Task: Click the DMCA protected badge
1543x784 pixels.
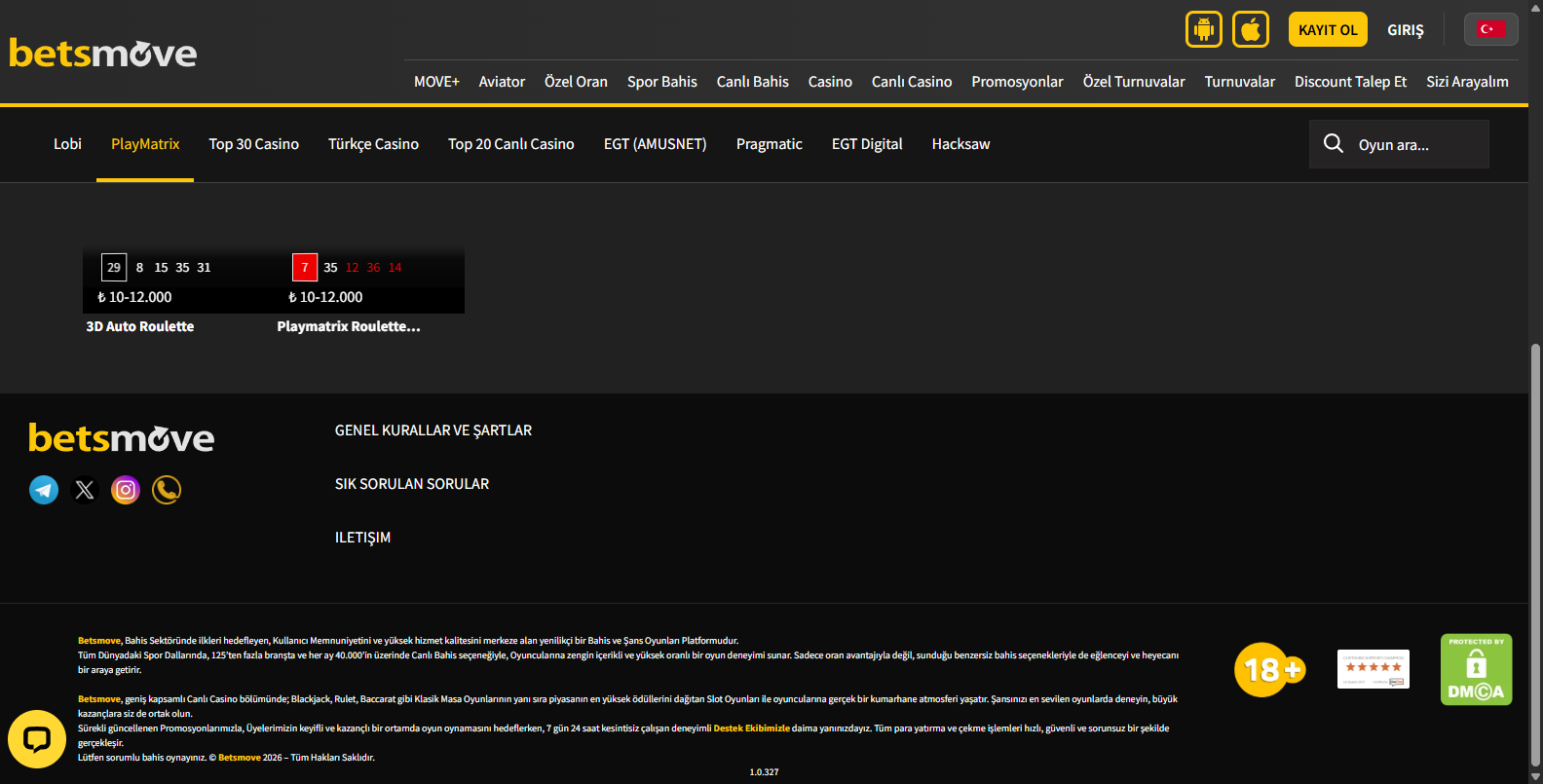Action: [x=1476, y=669]
